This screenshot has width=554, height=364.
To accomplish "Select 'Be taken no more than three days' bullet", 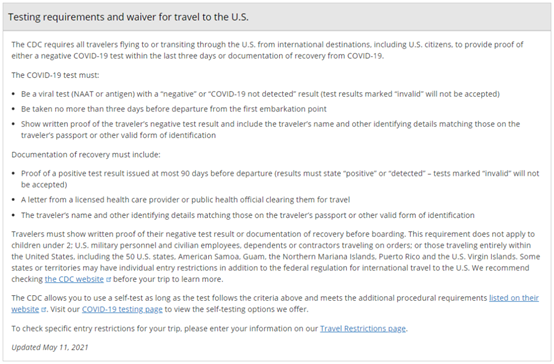I will click(174, 109).
